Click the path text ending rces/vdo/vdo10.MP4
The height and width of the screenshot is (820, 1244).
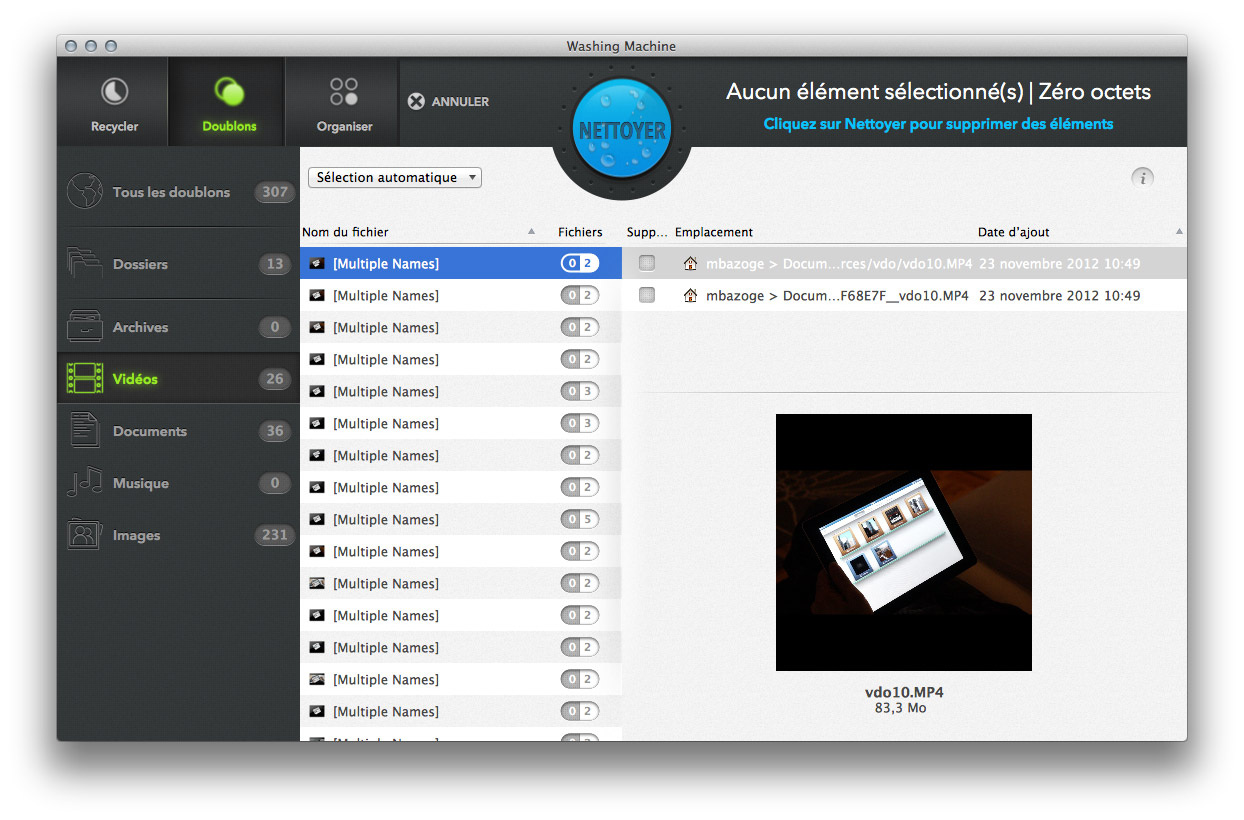tap(837, 264)
